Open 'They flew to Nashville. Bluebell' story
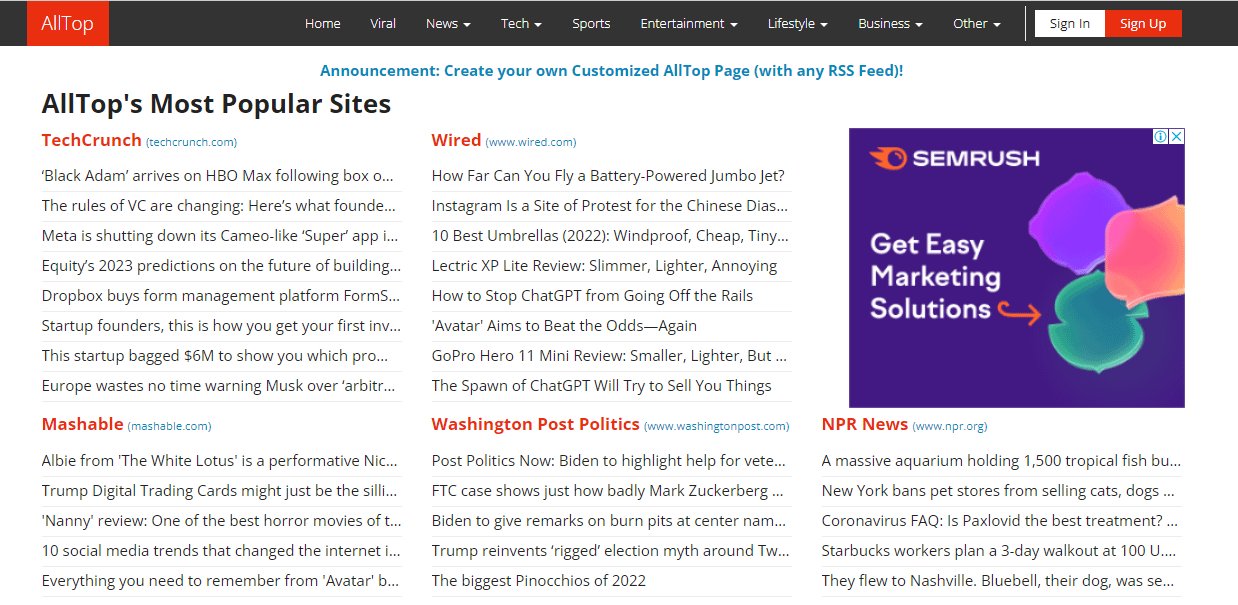This screenshot has width=1238, height=605. (x=998, y=581)
